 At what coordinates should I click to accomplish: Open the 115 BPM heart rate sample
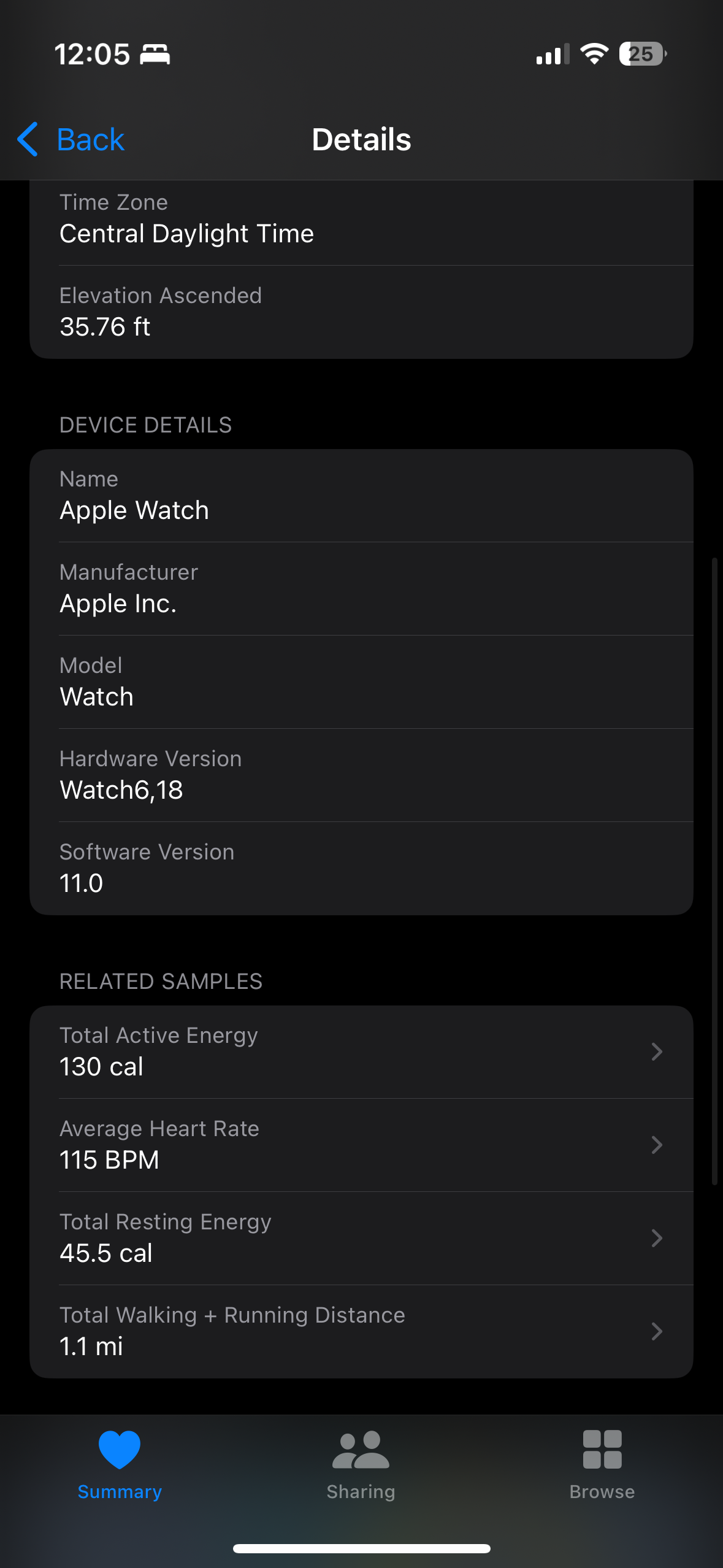click(109, 1160)
